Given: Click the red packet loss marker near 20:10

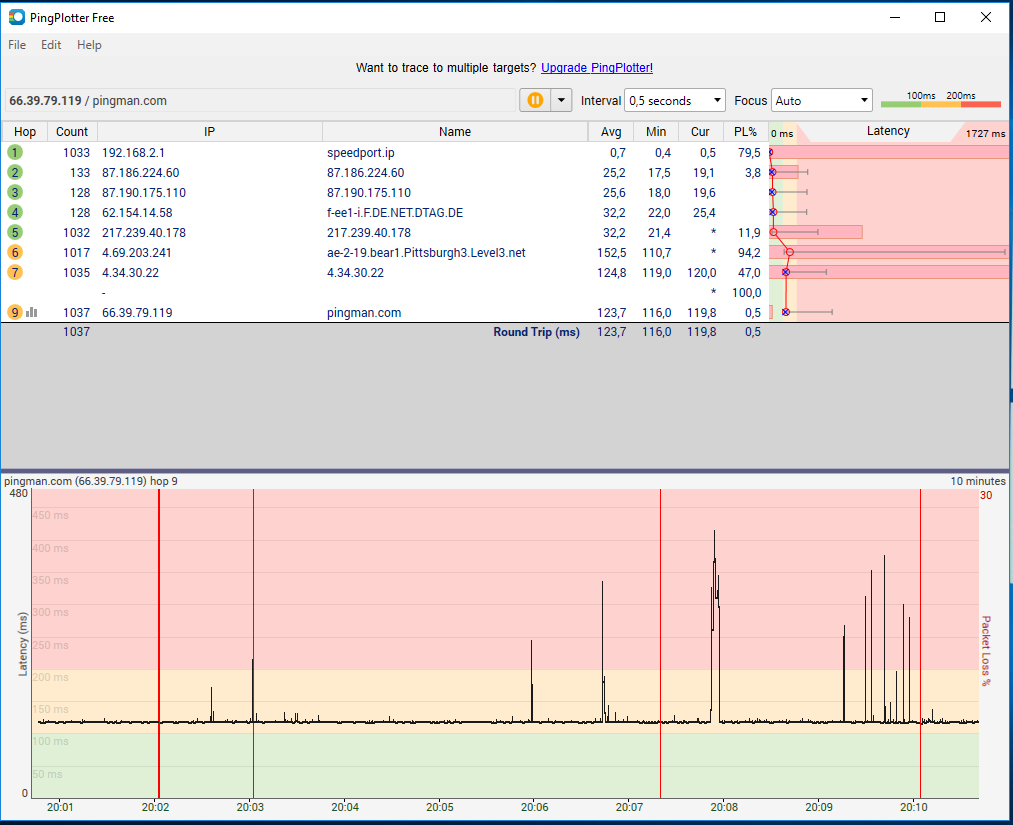Looking at the screenshot, I should pos(921,643).
